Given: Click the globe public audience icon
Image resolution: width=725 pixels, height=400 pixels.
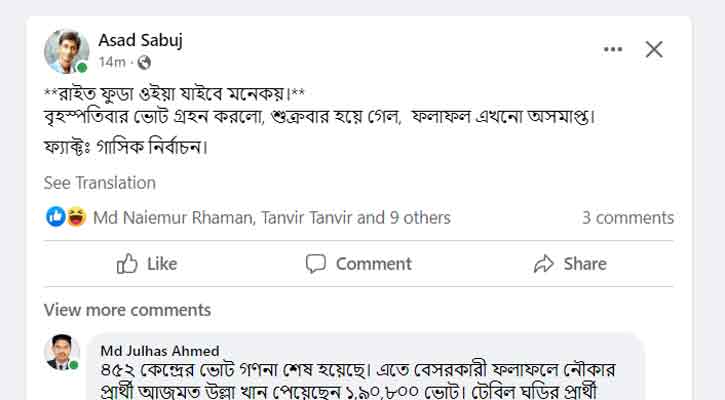Looking at the screenshot, I should click(x=144, y=63).
